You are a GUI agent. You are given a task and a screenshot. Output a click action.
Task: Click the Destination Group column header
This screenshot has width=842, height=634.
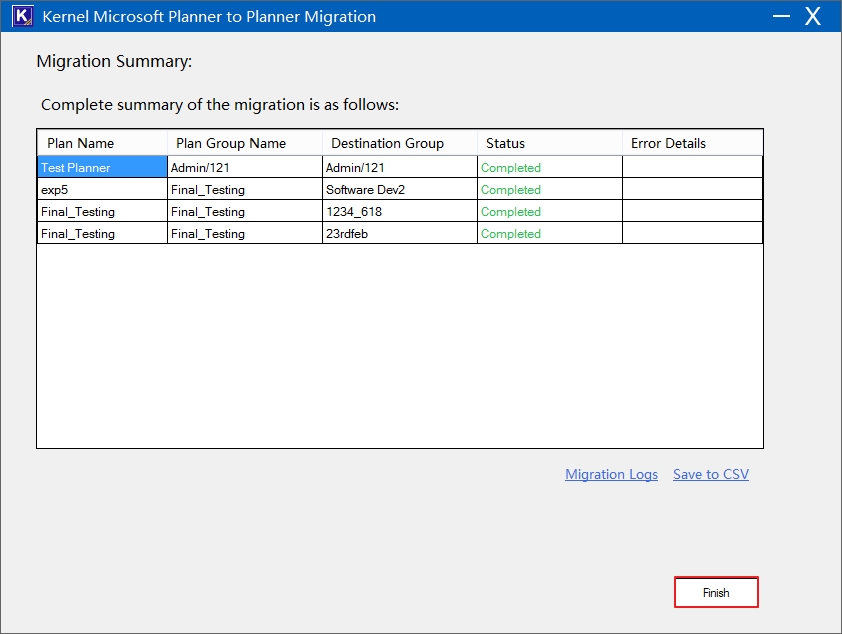pos(400,143)
